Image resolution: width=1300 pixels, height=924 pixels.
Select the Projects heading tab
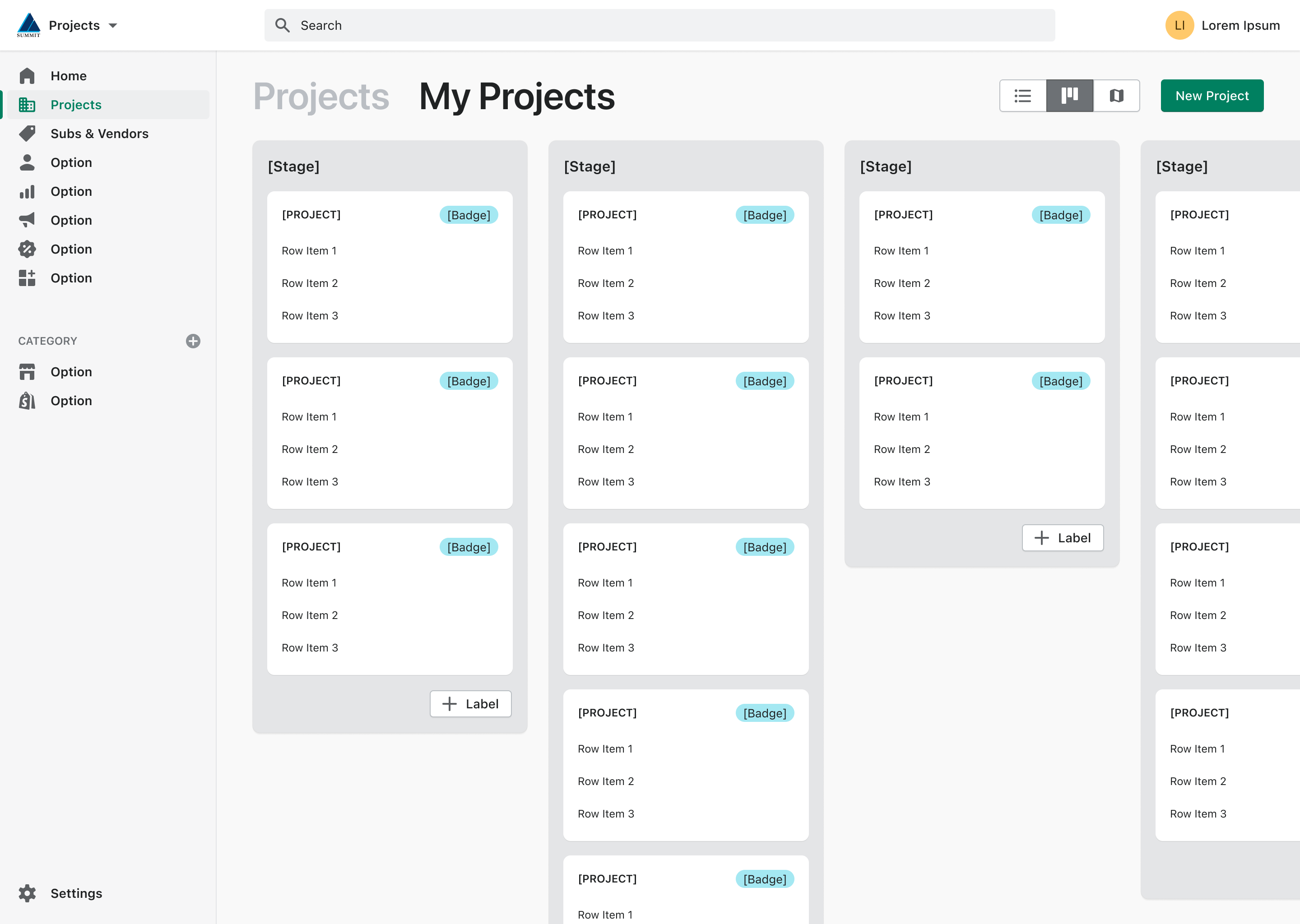click(x=321, y=96)
